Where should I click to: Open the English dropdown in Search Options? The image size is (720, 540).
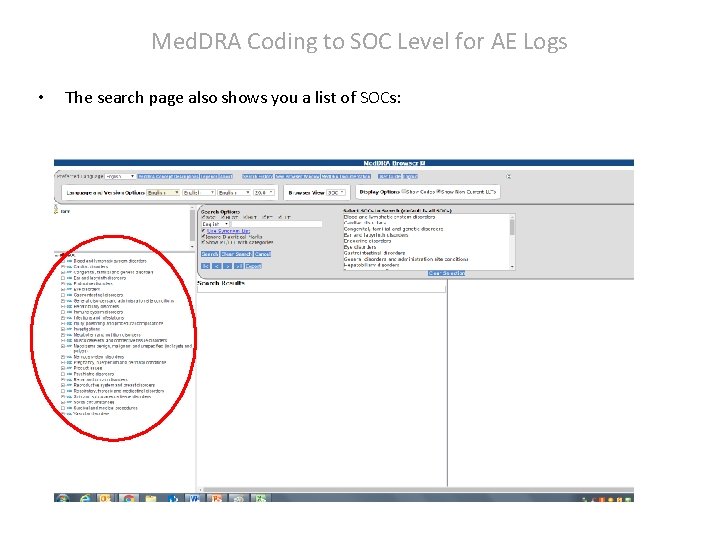click(215, 224)
